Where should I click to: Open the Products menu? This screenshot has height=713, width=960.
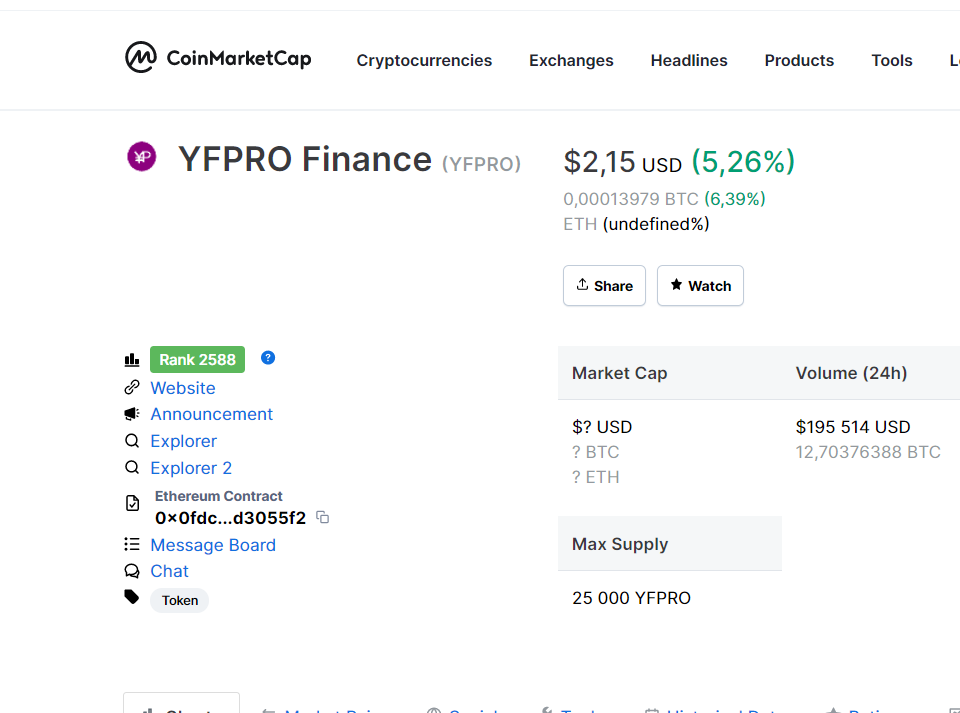pyautogui.click(x=799, y=61)
